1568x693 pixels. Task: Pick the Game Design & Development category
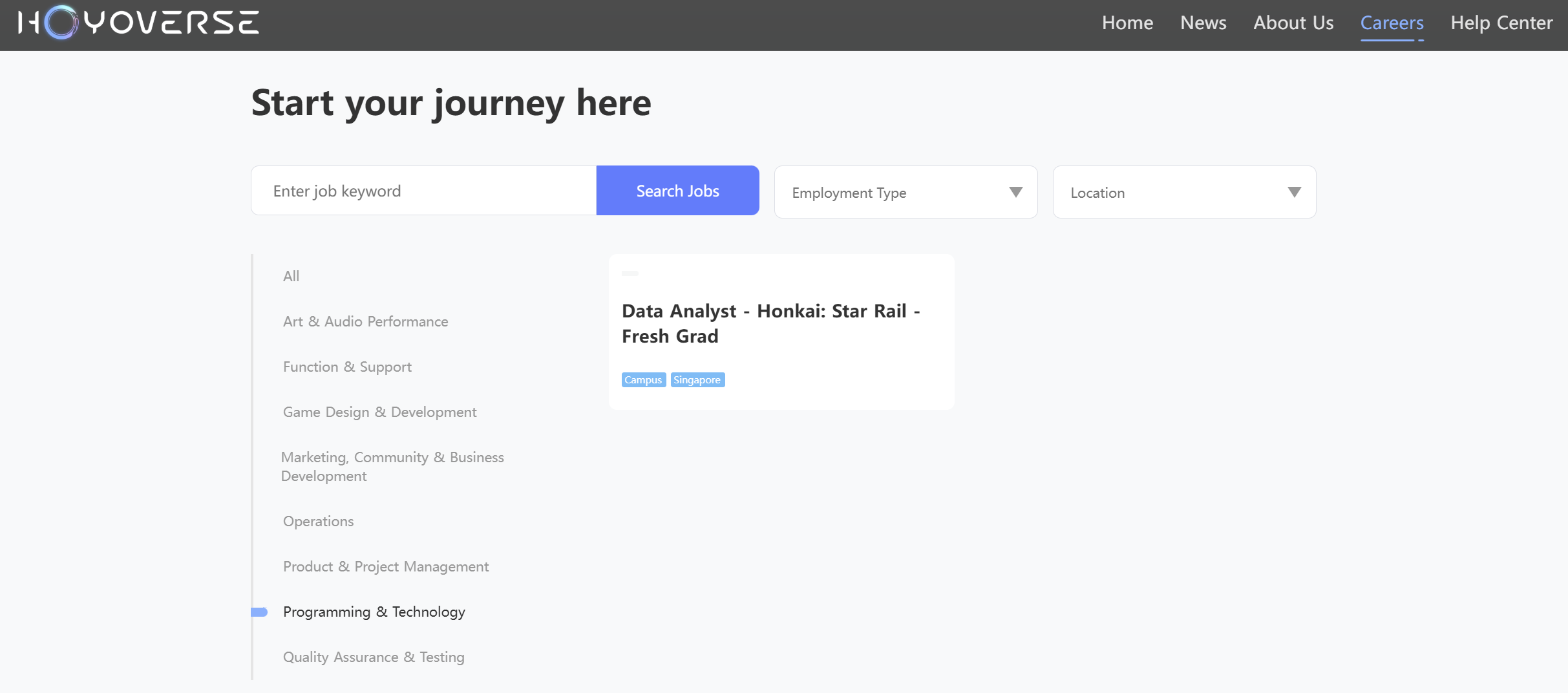(379, 412)
